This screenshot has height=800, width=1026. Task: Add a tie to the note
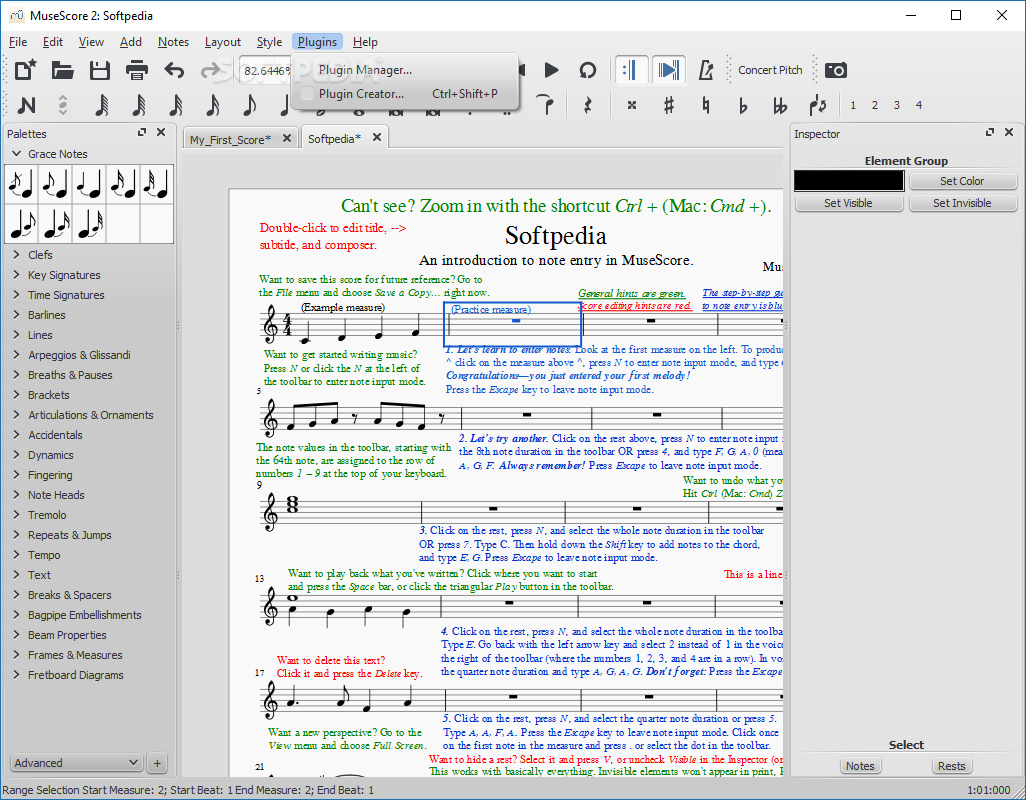tap(546, 105)
